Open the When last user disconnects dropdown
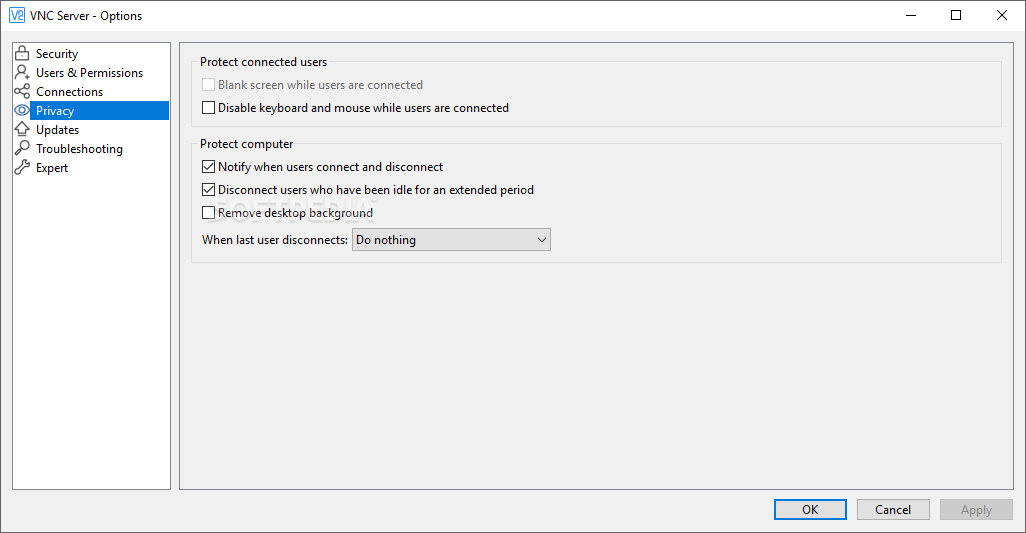The height and width of the screenshot is (533, 1026). pos(451,239)
